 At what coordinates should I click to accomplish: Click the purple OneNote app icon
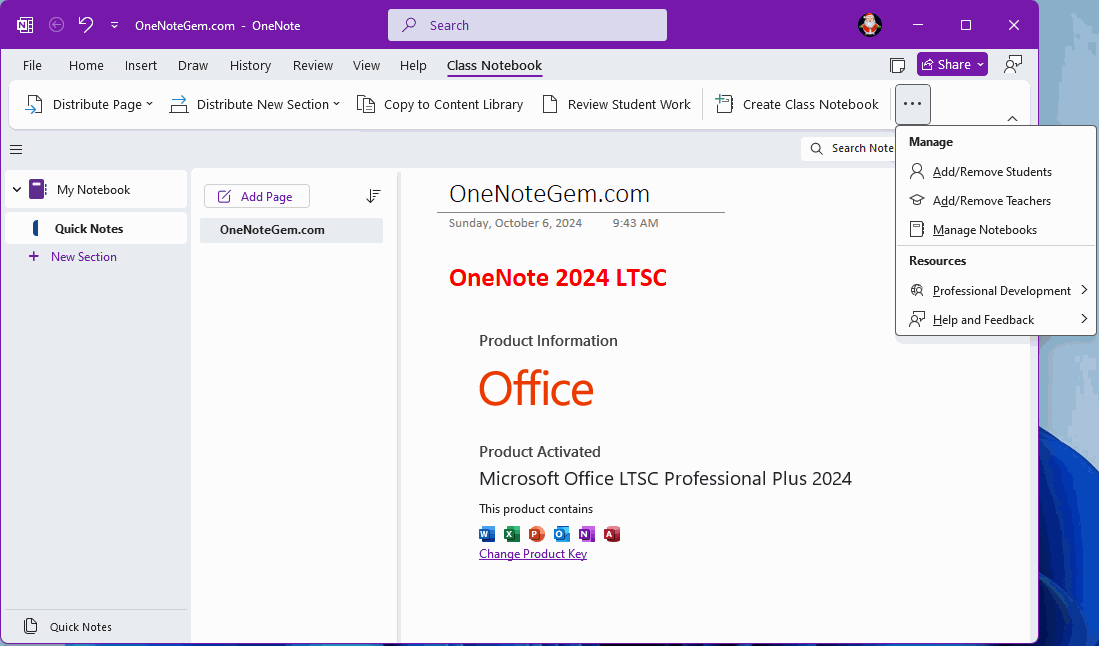pyautogui.click(x=587, y=534)
